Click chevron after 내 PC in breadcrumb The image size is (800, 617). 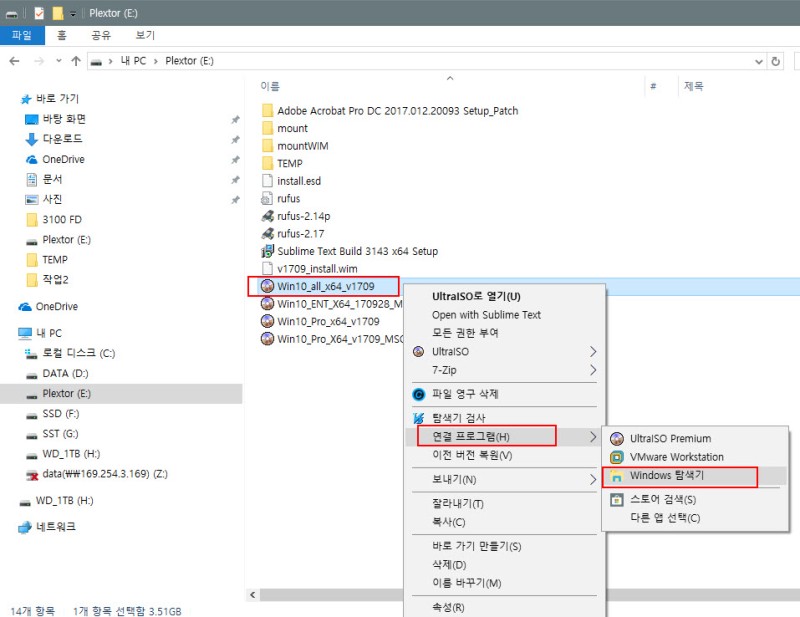(x=156, y=61)
